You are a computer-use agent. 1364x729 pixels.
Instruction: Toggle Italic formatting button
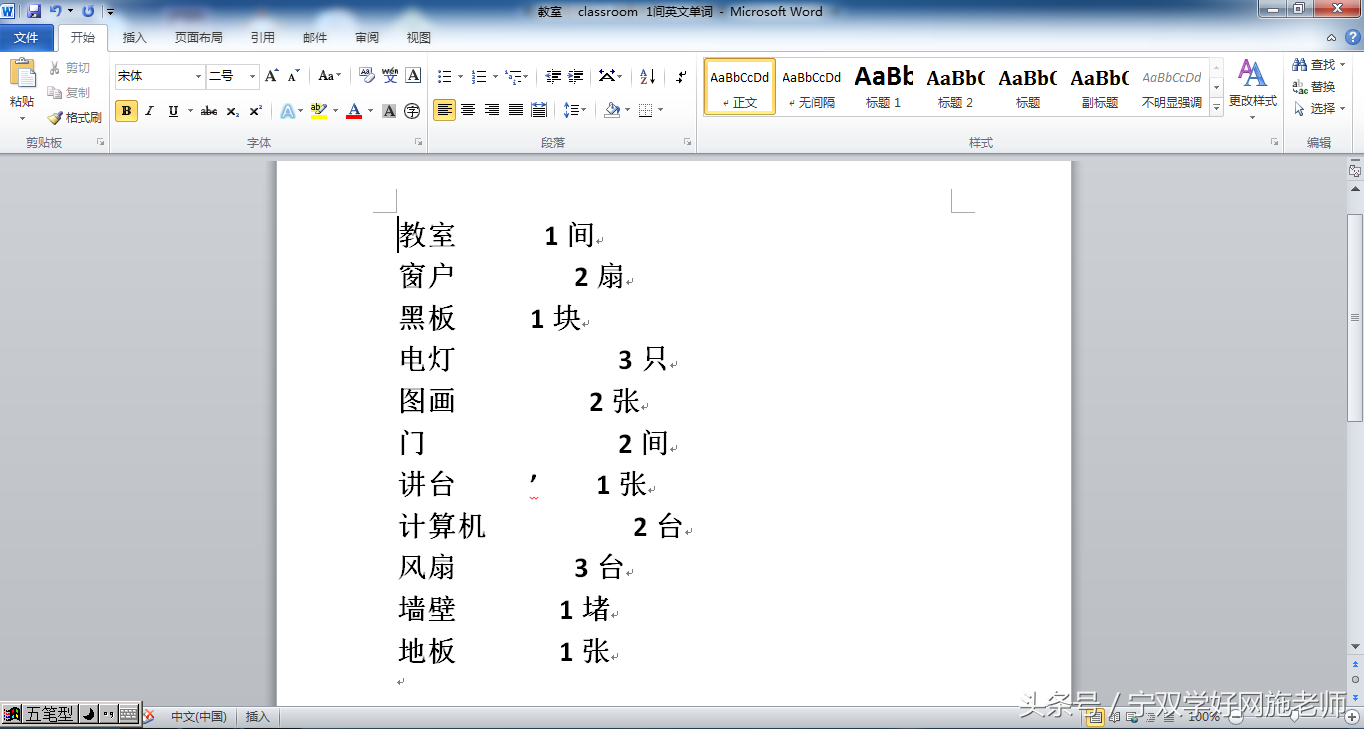pos(150,111)
